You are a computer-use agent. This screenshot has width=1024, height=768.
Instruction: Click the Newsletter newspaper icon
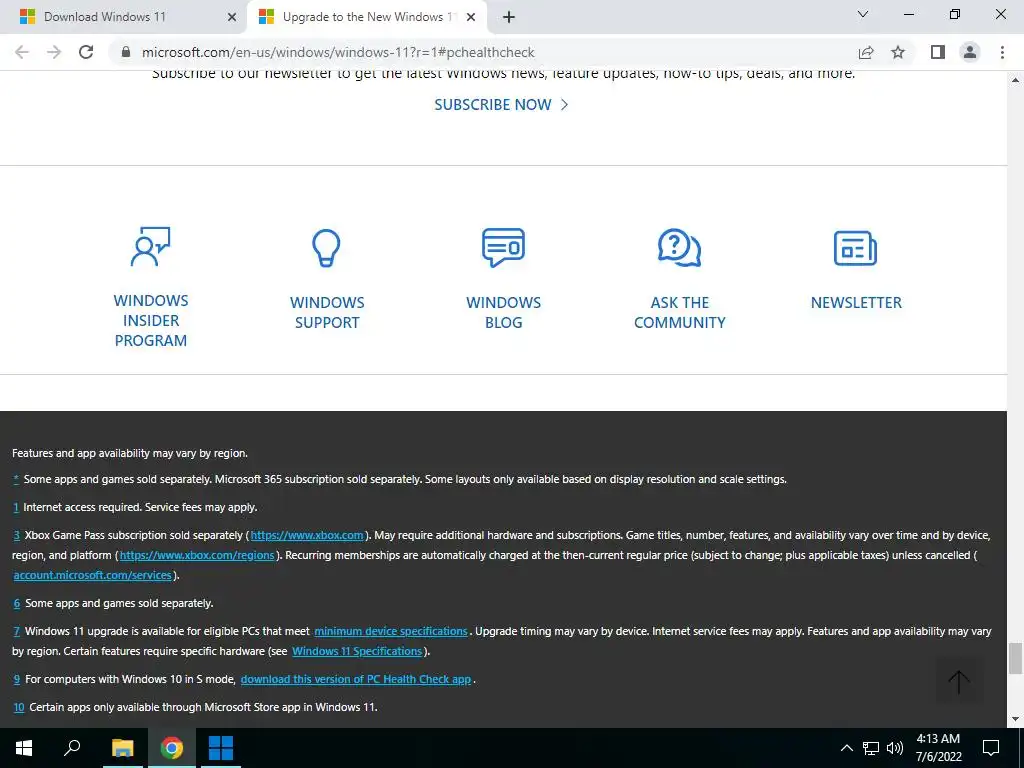pyautogui.click(x=855, y=248)
